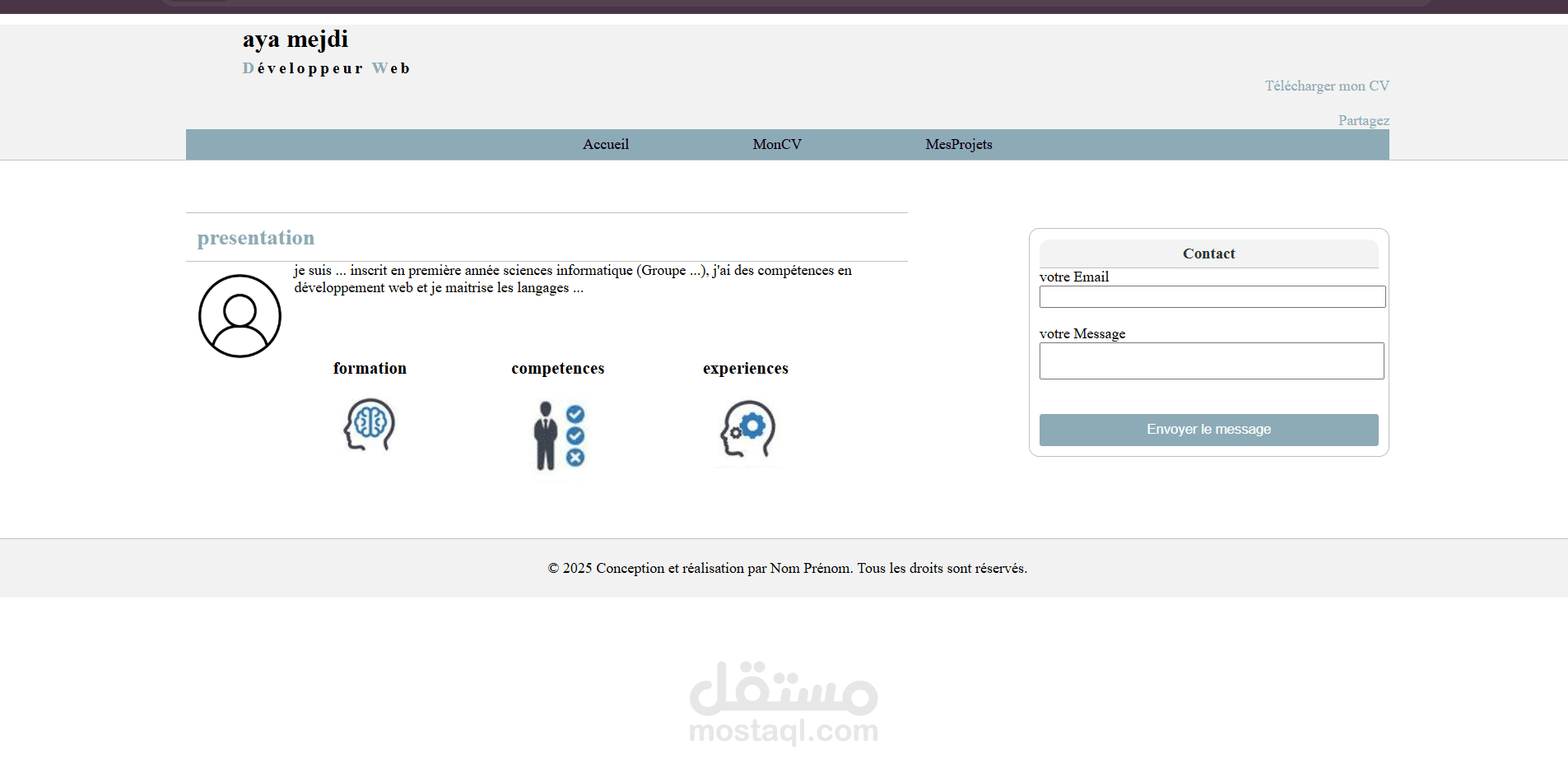Click the profile avatar icon

pos(239,315)
